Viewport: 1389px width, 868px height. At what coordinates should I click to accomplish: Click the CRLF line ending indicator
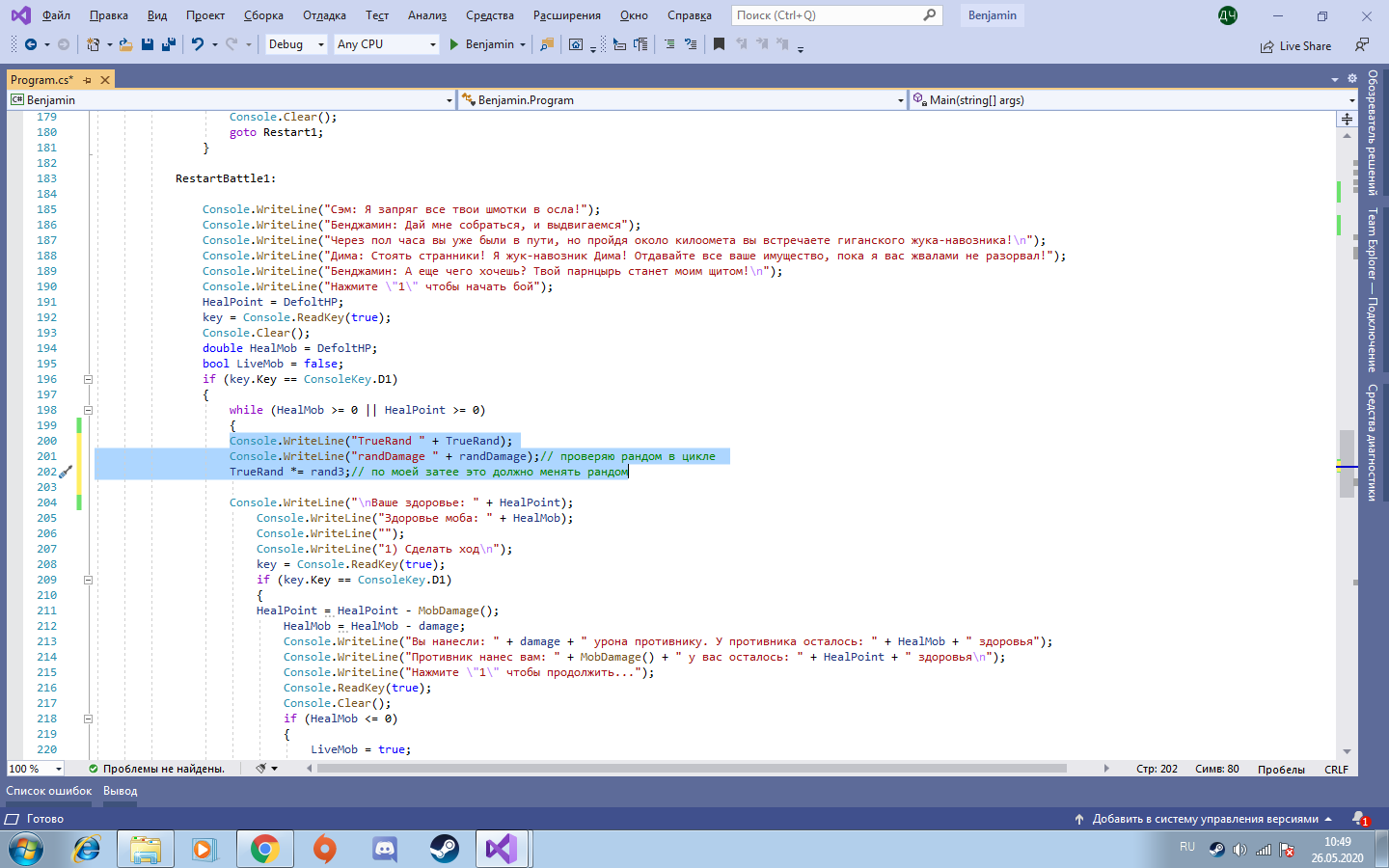(1336, 769)
